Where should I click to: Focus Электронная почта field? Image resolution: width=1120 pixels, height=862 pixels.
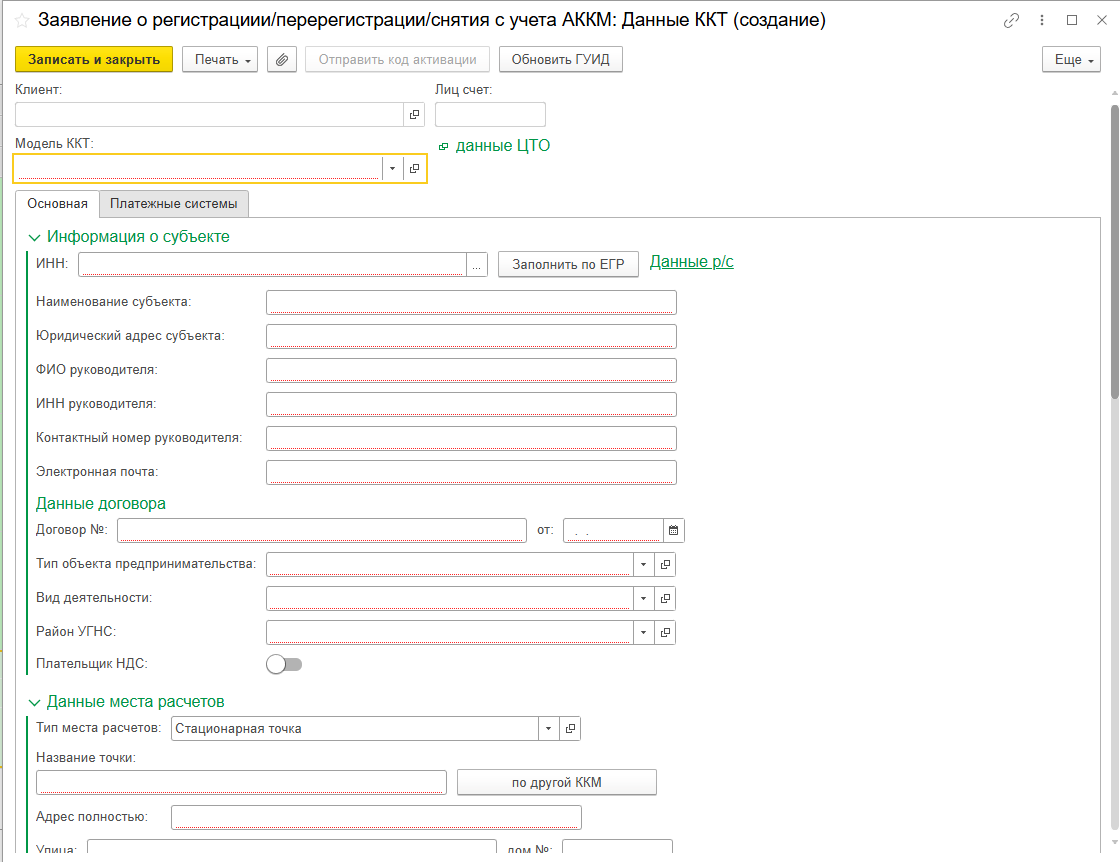(x=471, y=472)
